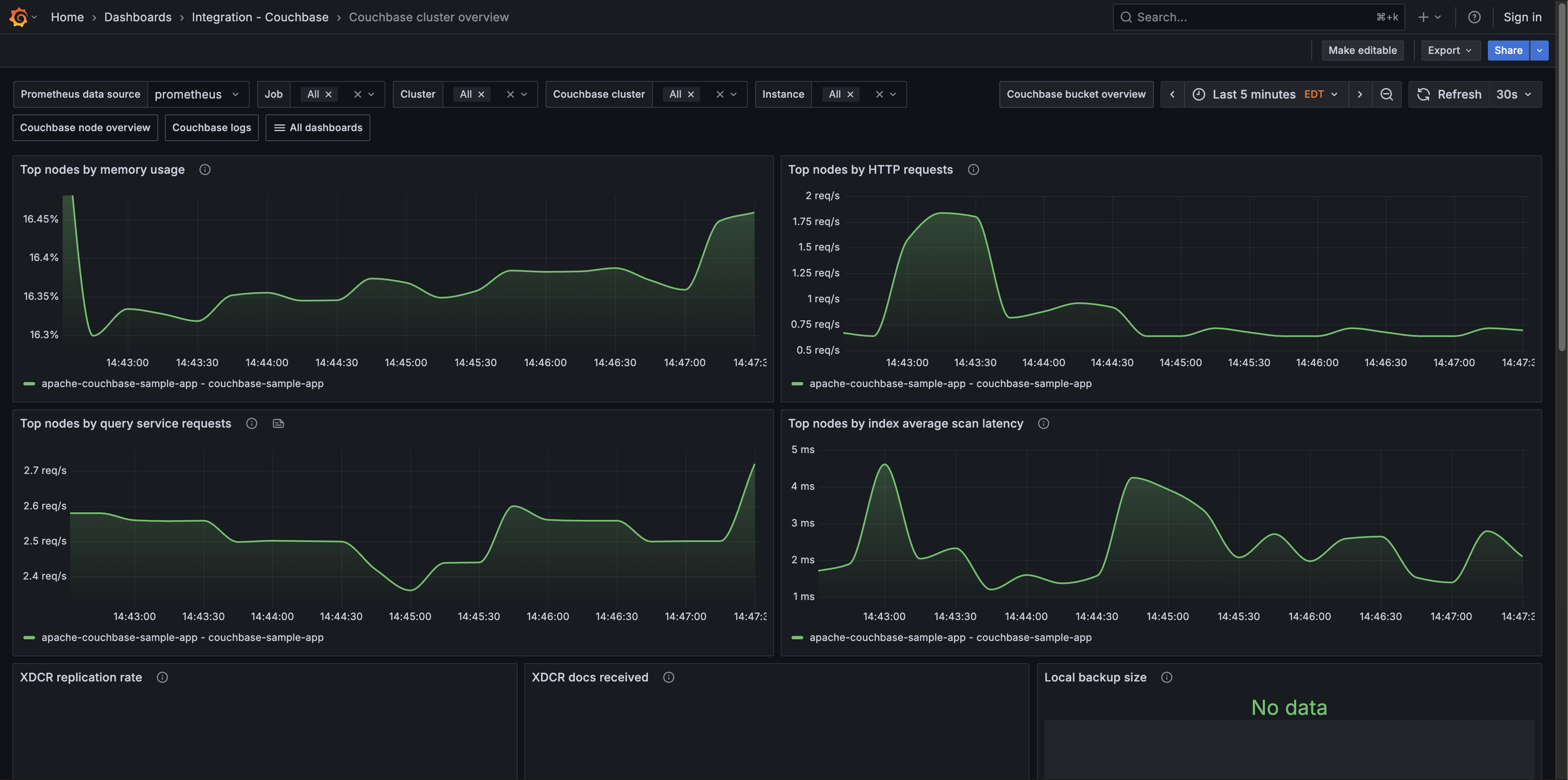Remove All tag from Couchbase cluster filter
The width and height of the screenshot is (1568, 780).
[690, 94]
